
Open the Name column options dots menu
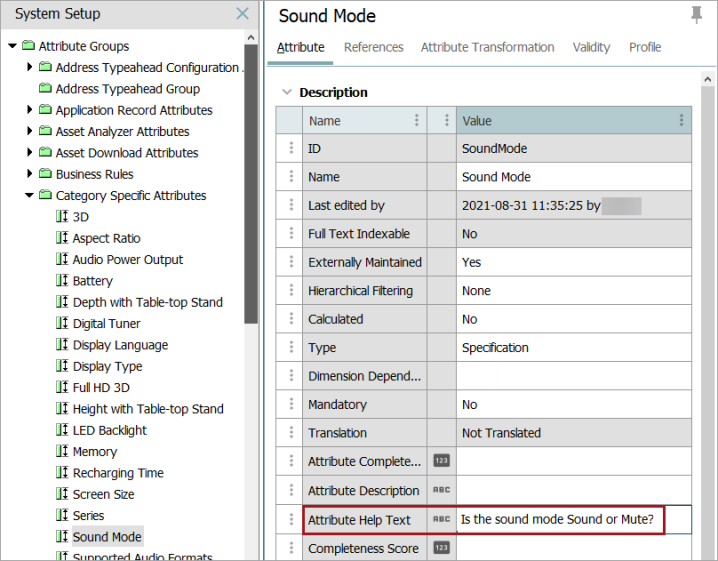pyautogui.click(x=416, y=120)
